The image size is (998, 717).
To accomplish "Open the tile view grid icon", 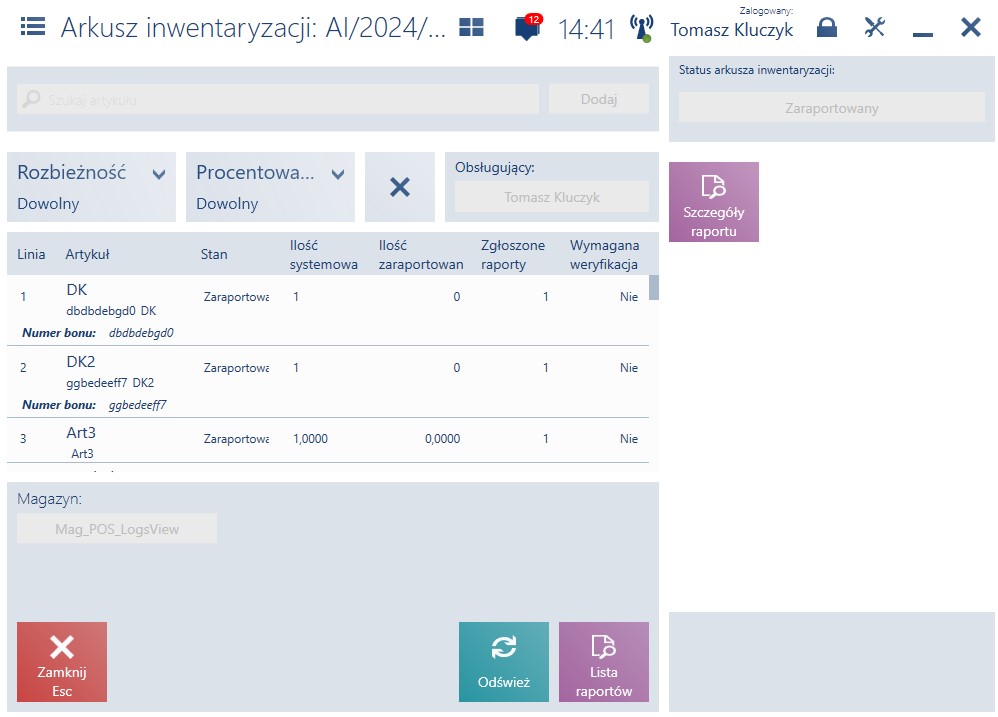I will coord(471,27).
